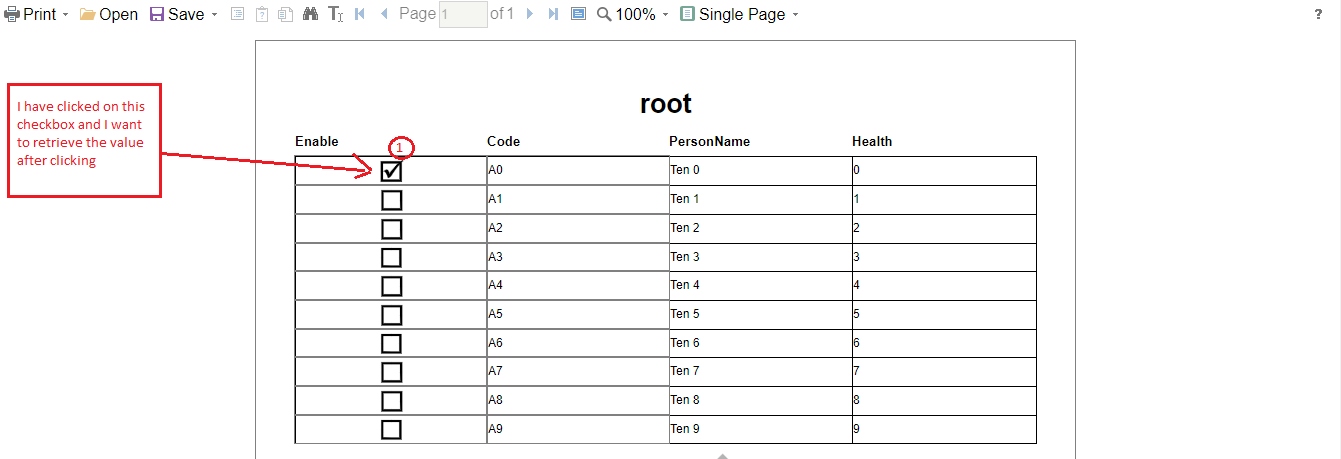Check the Enable checkbox in row A1

[391, 200]
